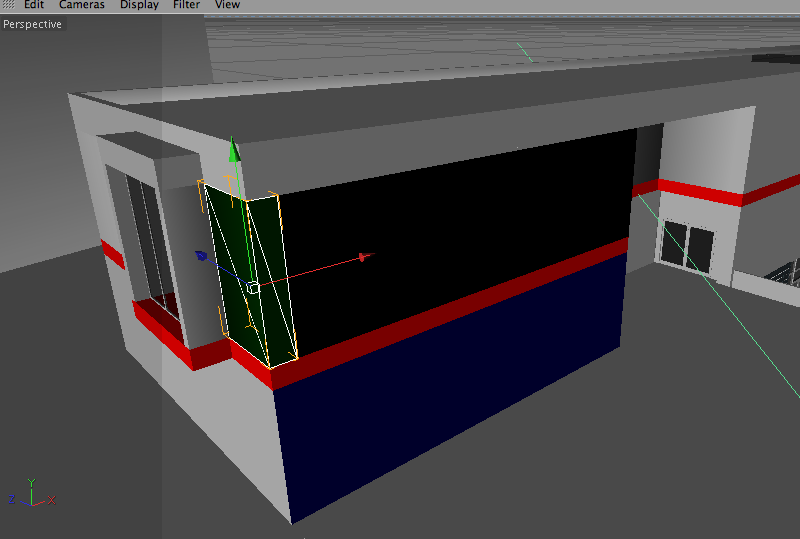Click the axis gizmo center origin square
Screen dimensions: 800x539
(253, 288)
